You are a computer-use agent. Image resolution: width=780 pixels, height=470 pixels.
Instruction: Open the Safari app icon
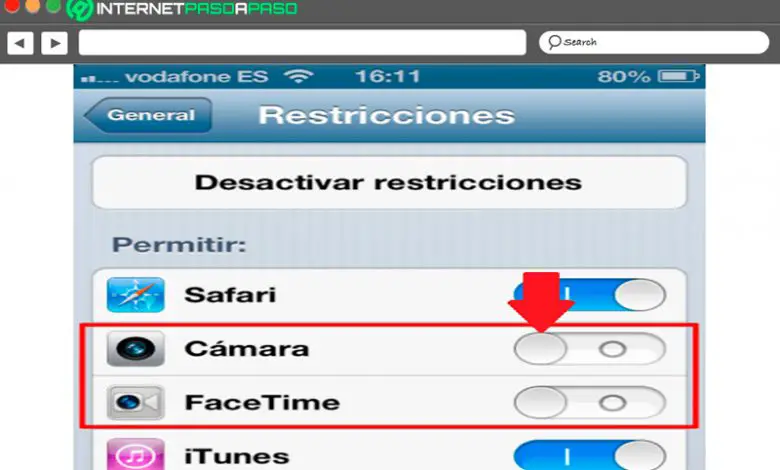pyautogui.click(x=135, y=295)
